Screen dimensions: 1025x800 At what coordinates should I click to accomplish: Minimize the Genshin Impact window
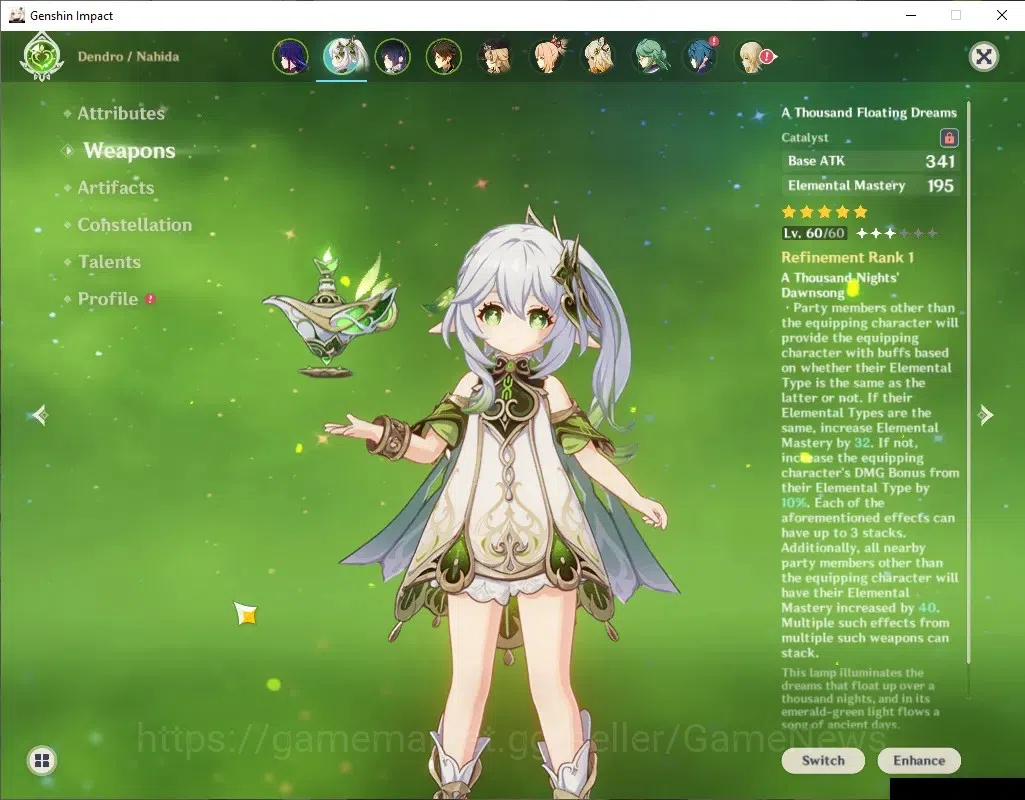click(x=910, y=15)
